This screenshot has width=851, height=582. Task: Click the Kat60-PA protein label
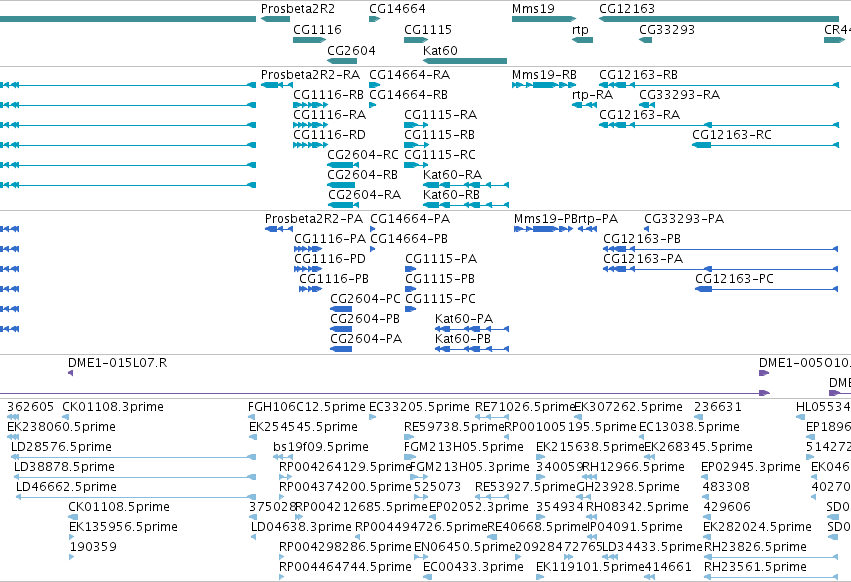pyautogui.click(x=464, y=319)
